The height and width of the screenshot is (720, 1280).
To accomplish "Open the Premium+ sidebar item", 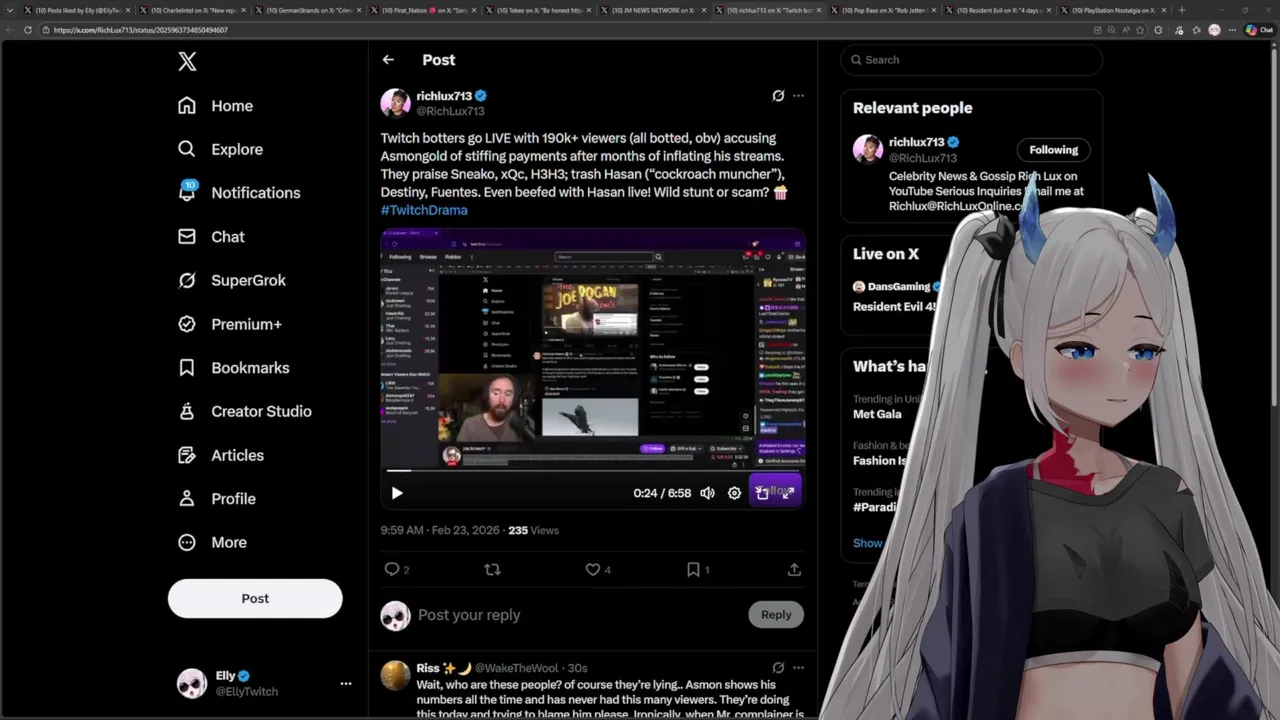I will tap(230, 324).
